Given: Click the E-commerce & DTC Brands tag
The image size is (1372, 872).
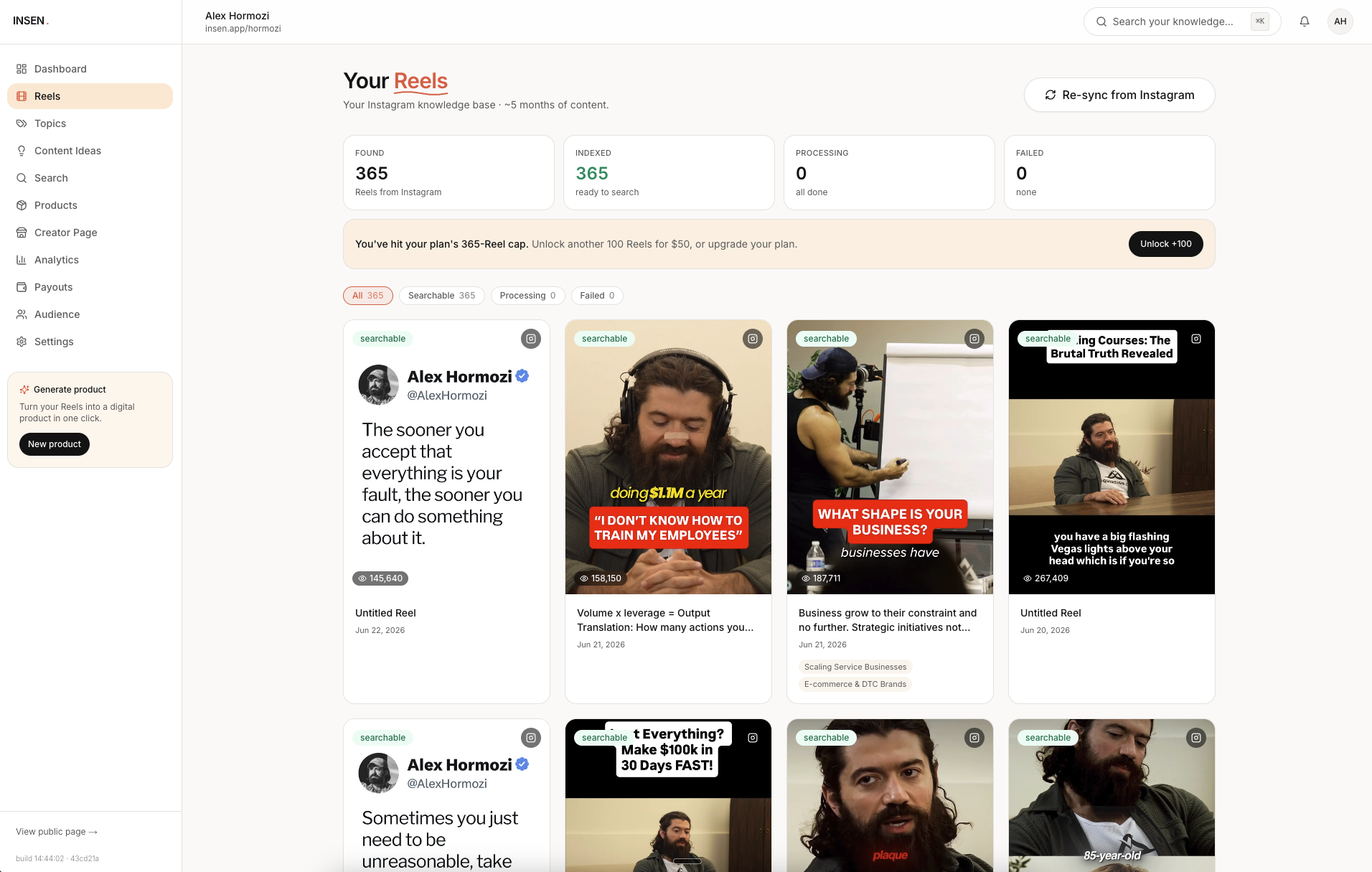Looking at the screenshot, I should click(x=855, y=684).
